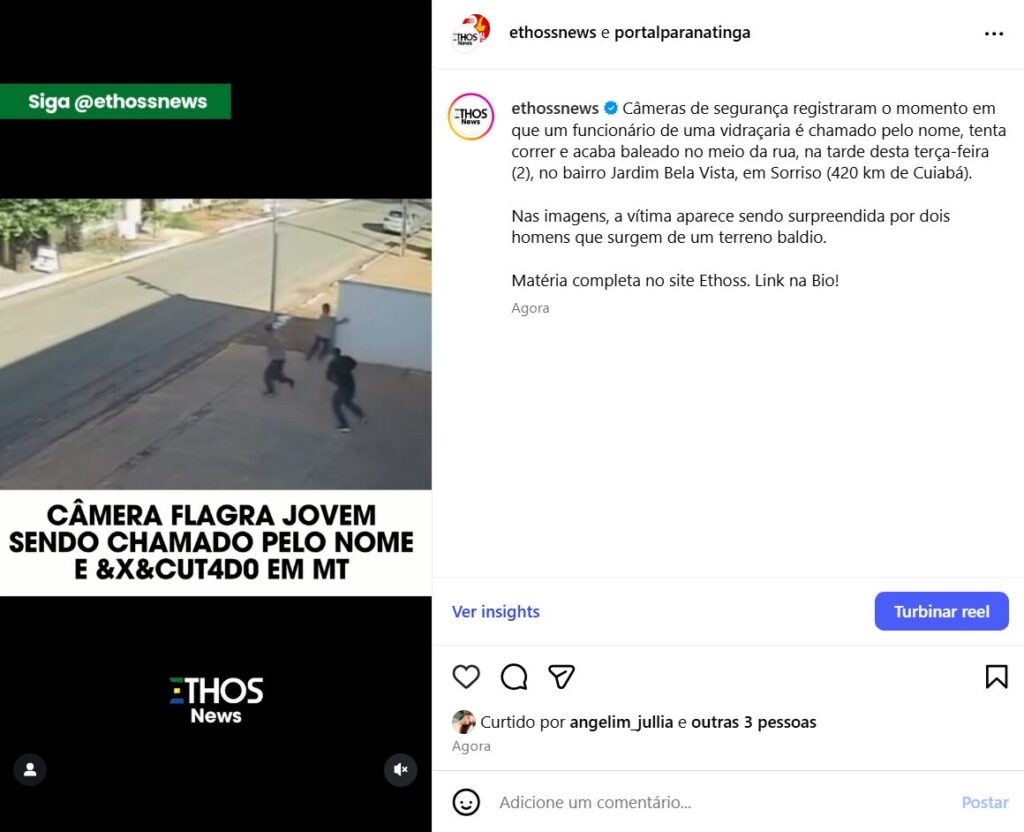Screen dimensions: 1024x832
Task: Open emoji picker smiley icon
Action: pos(466,802)
